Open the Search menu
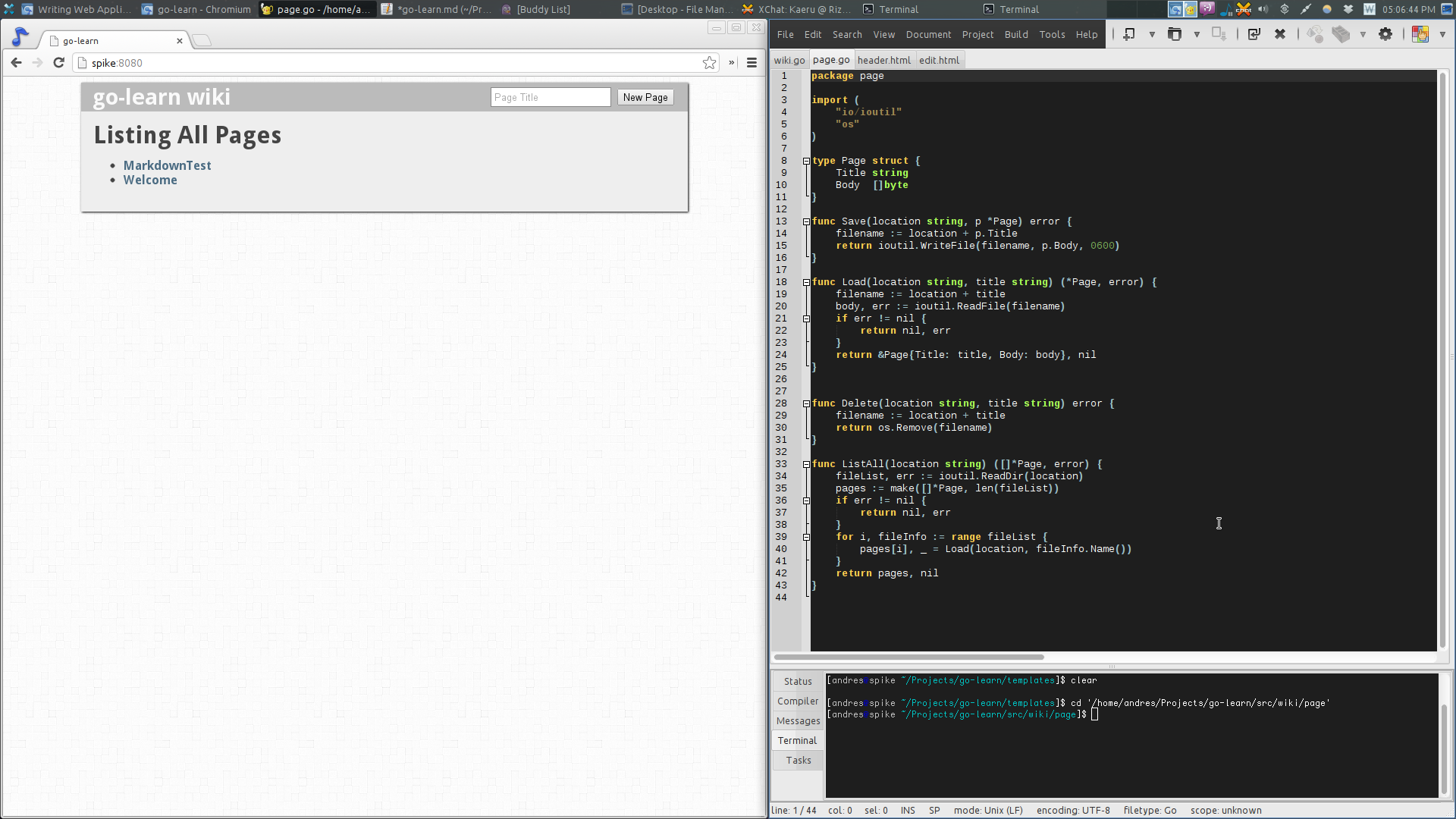Screen dimensions: 1456x819 tap(847, 34)
